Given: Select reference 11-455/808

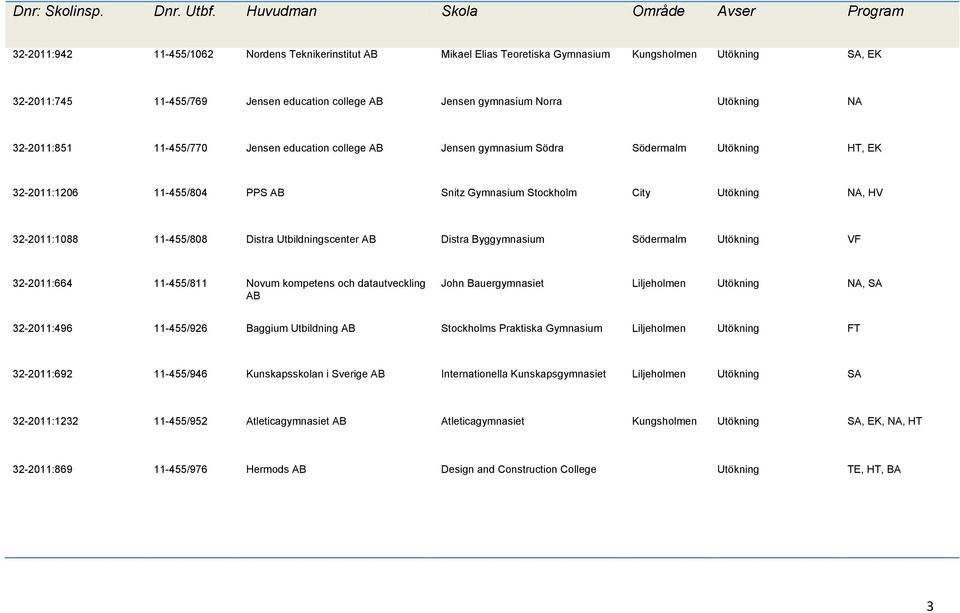Looking at the screenshot, I should point(181,239).
